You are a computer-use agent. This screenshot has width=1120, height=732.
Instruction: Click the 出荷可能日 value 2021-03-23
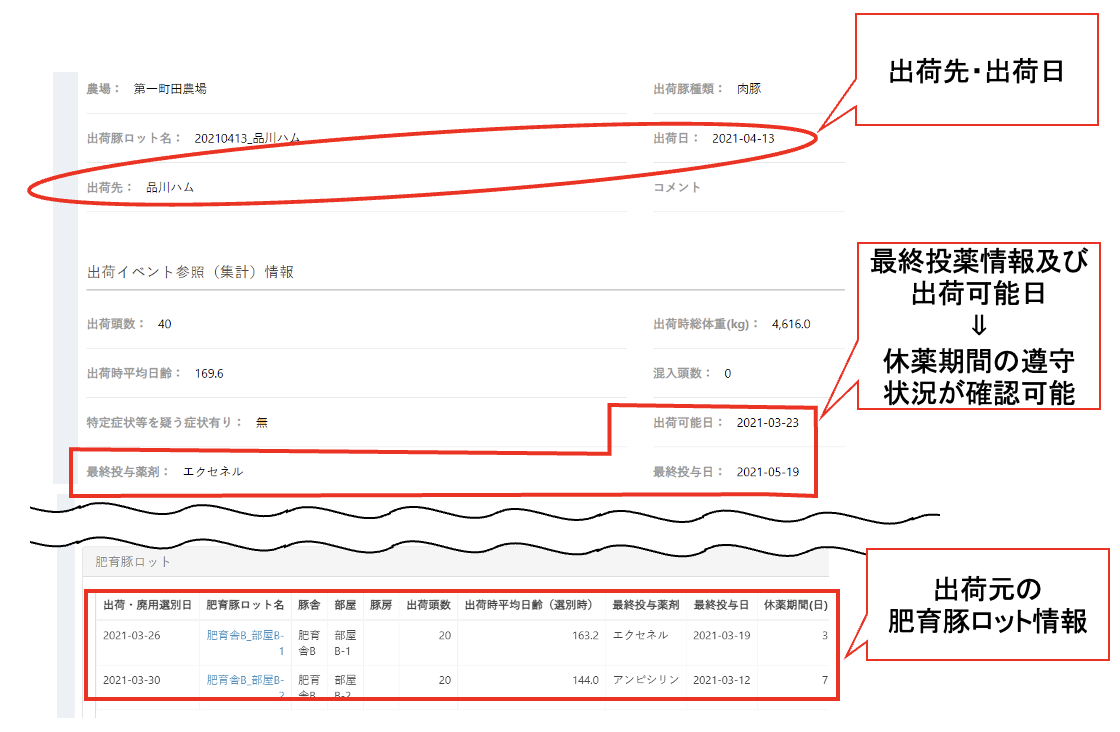[x=767, y=422]
